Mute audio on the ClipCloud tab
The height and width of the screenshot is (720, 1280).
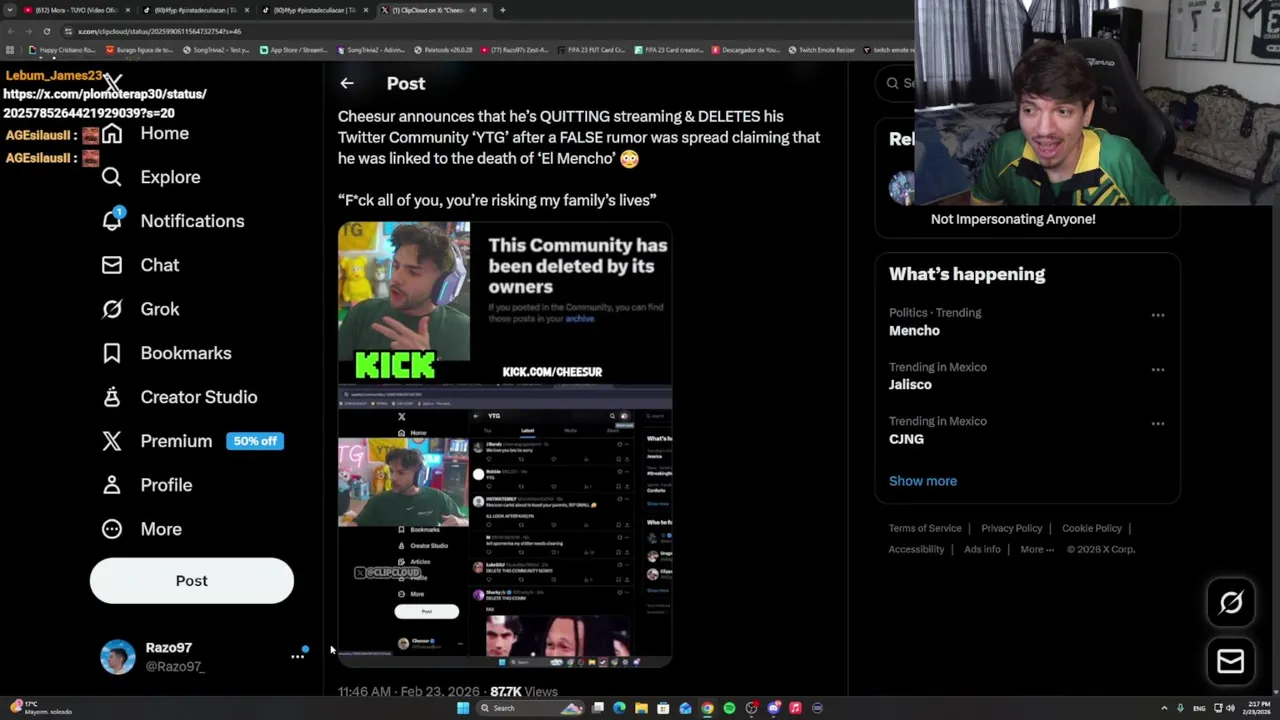point(472,10)
